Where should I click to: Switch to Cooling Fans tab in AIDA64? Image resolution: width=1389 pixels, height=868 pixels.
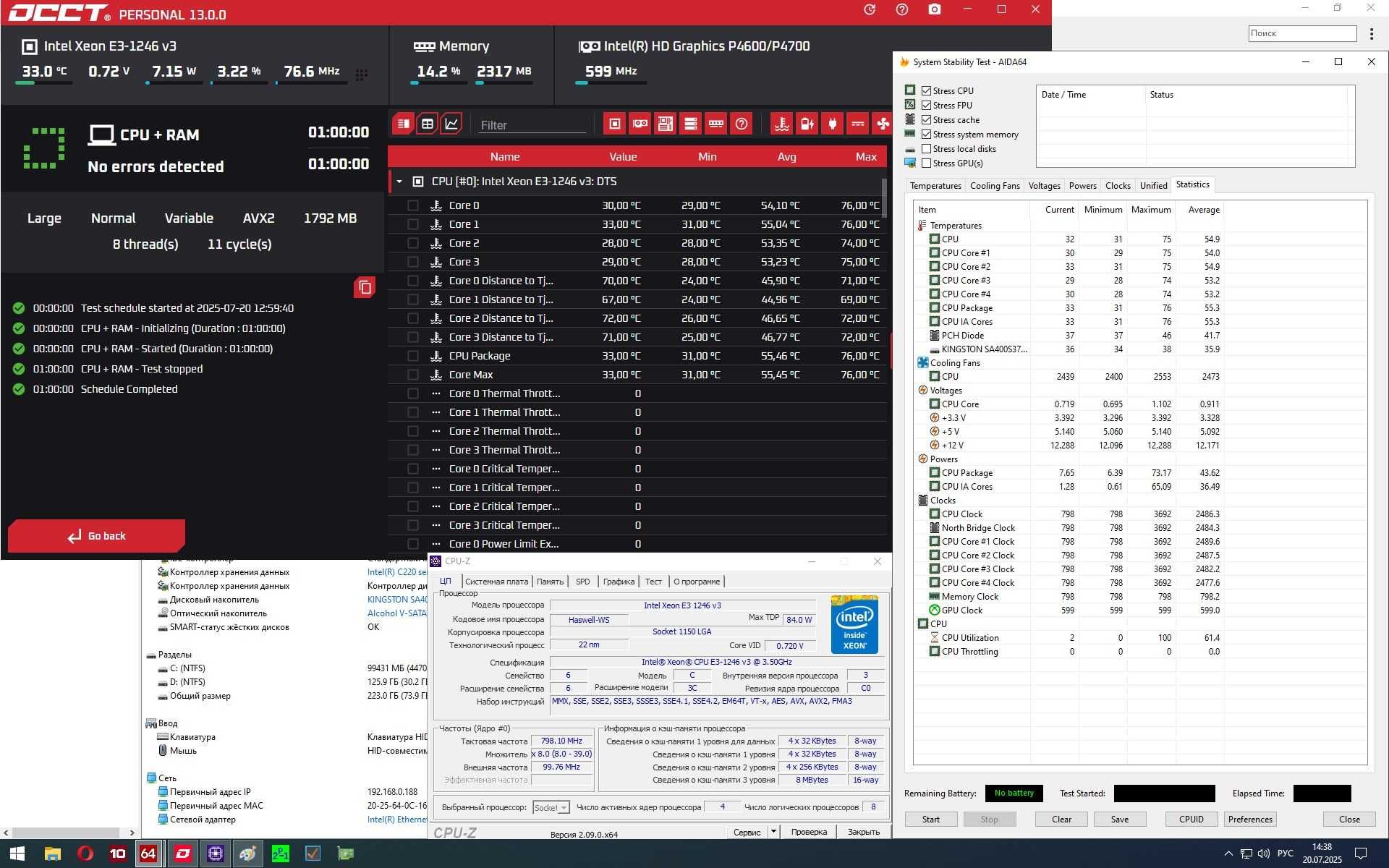click(995, 186)
